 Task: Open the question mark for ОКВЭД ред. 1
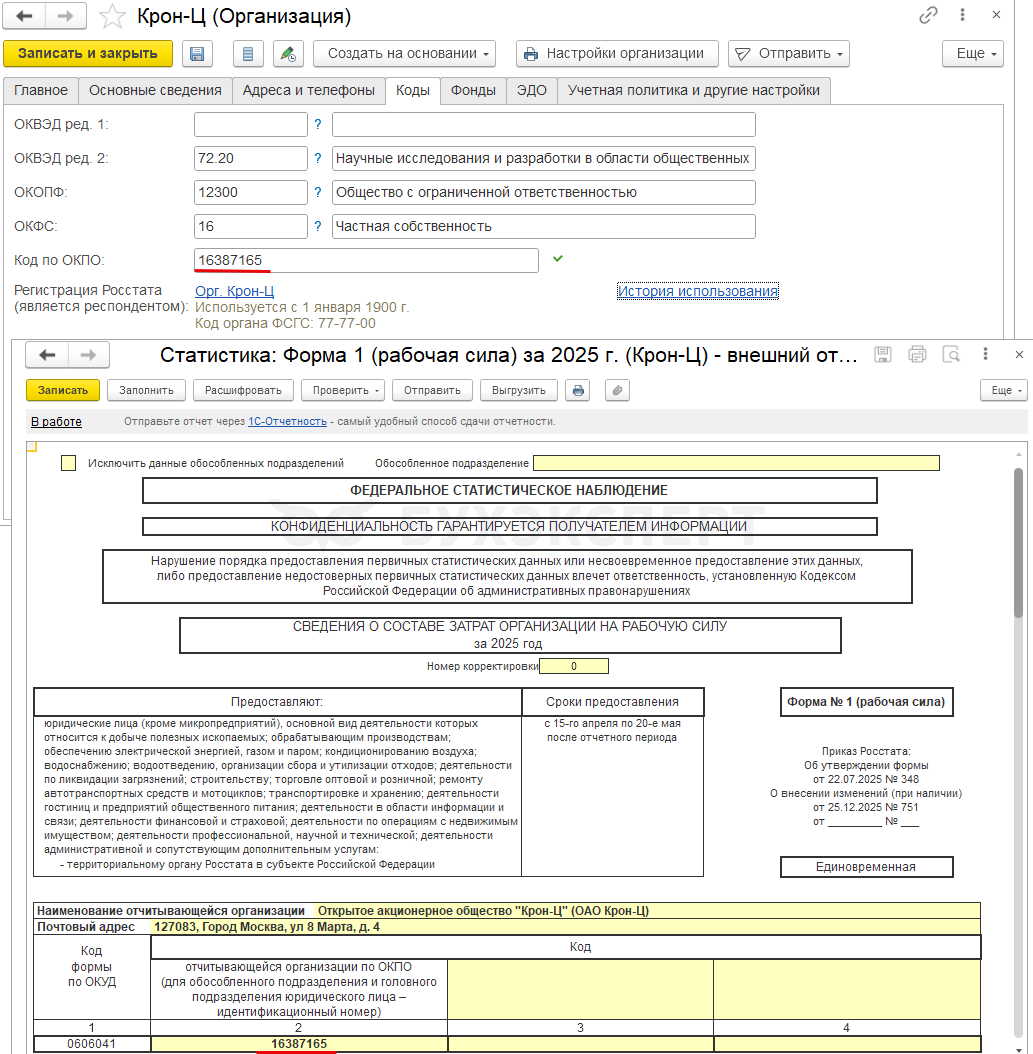click(318, 124)
